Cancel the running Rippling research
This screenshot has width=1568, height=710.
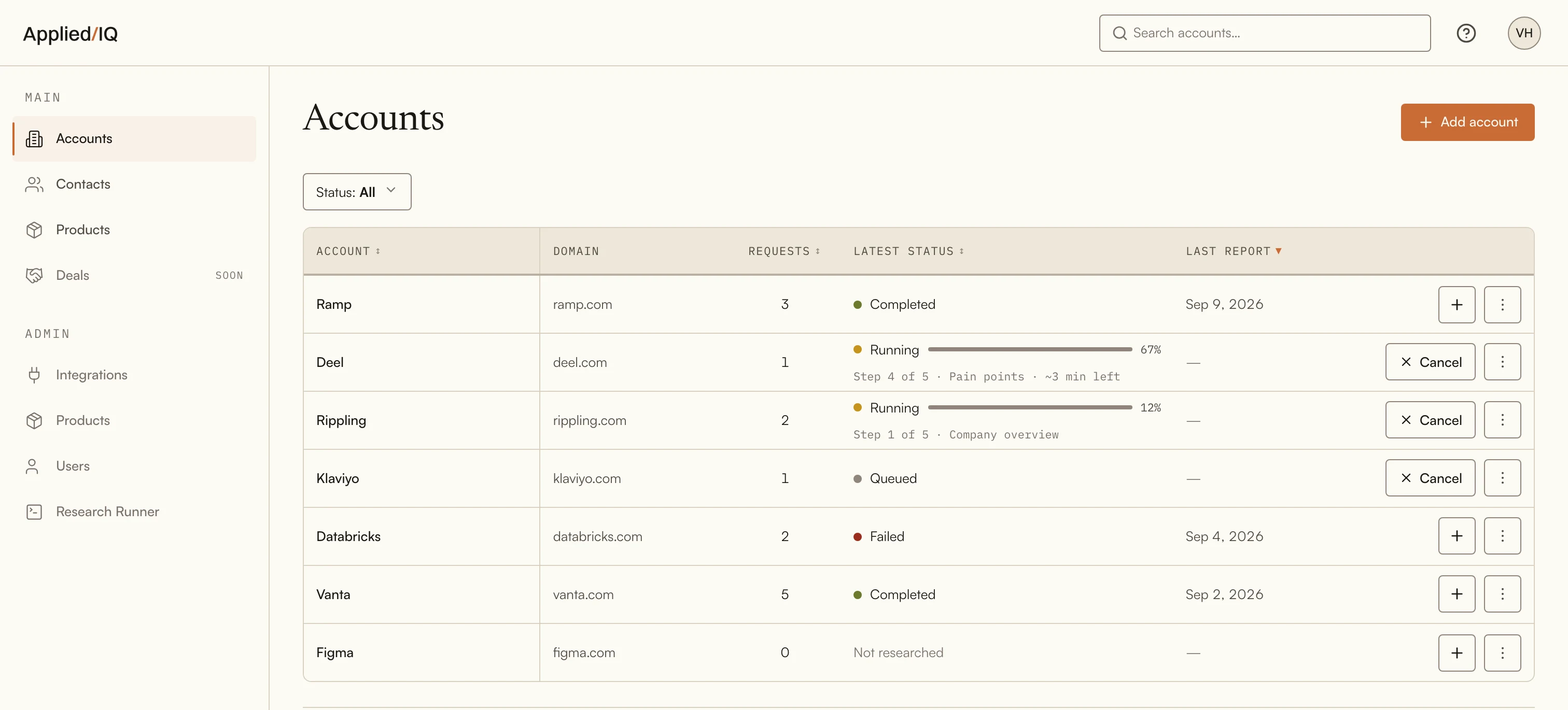1430,420
